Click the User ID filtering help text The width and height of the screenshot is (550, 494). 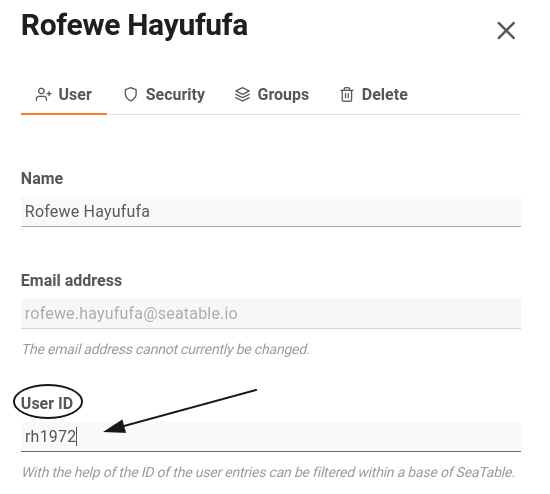(x=268, y=472)
